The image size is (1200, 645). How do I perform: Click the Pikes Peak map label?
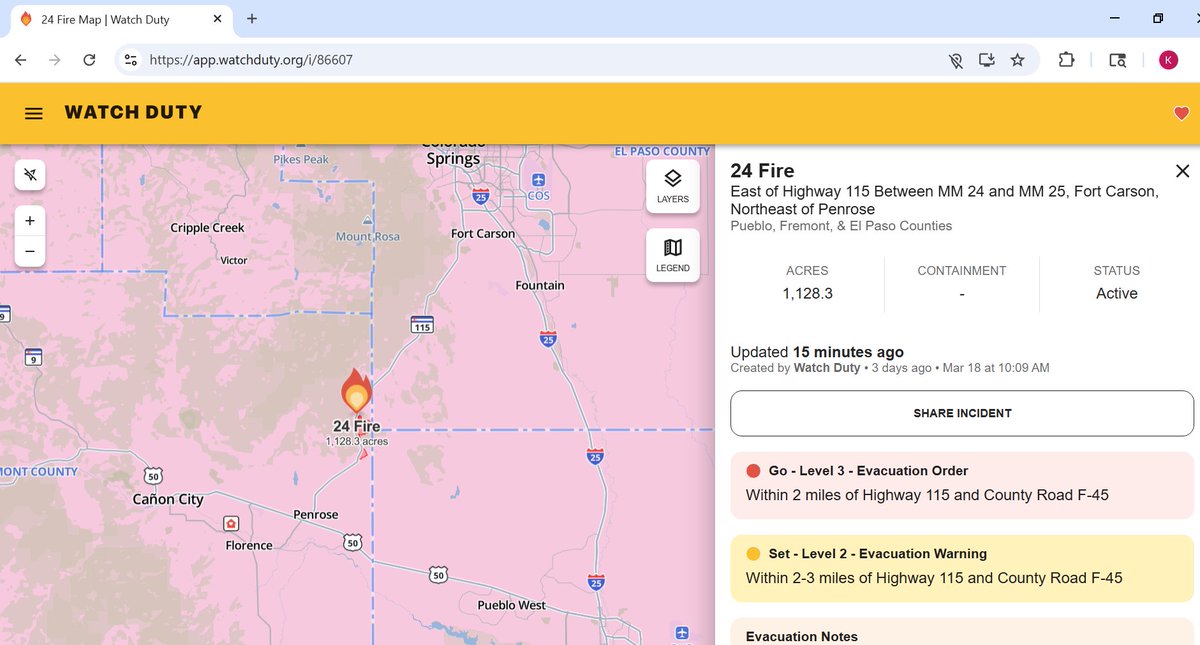[301, 160]
